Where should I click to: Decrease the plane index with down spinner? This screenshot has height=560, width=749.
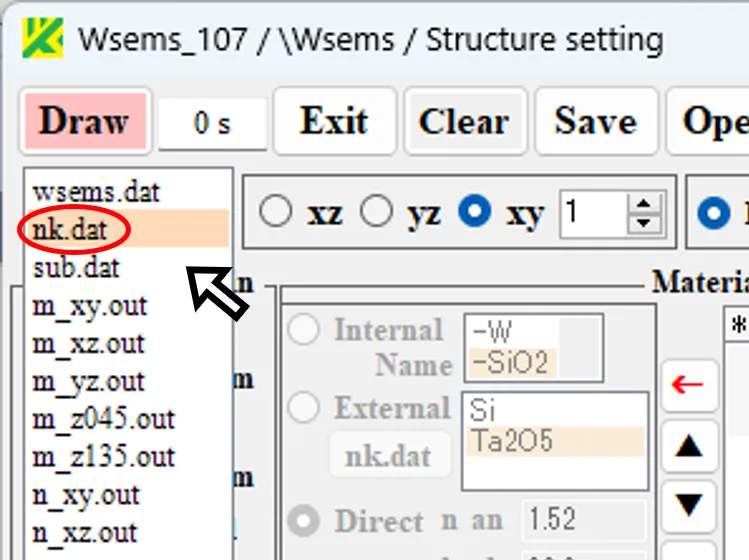click(644, 223)
